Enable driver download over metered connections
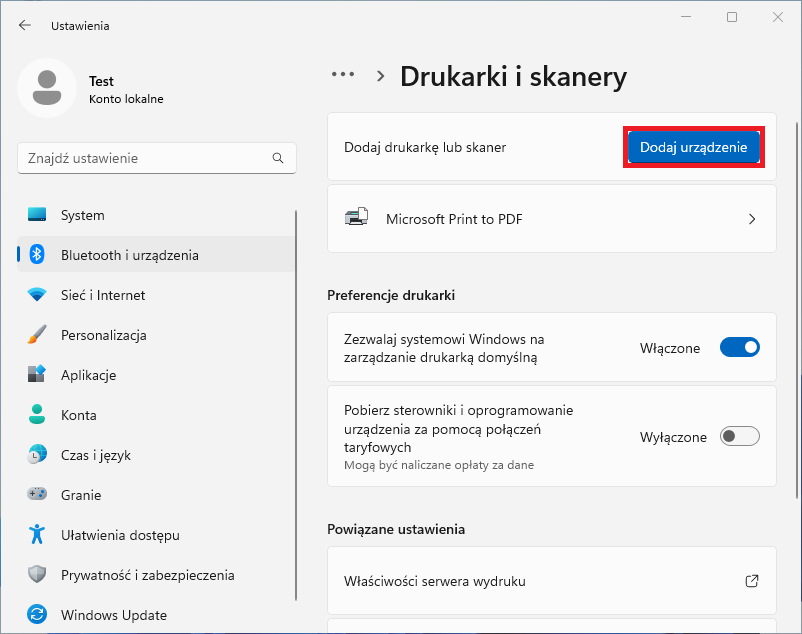Image resolution: width=802 pixels, height=634 pixels. coord(740,436)
